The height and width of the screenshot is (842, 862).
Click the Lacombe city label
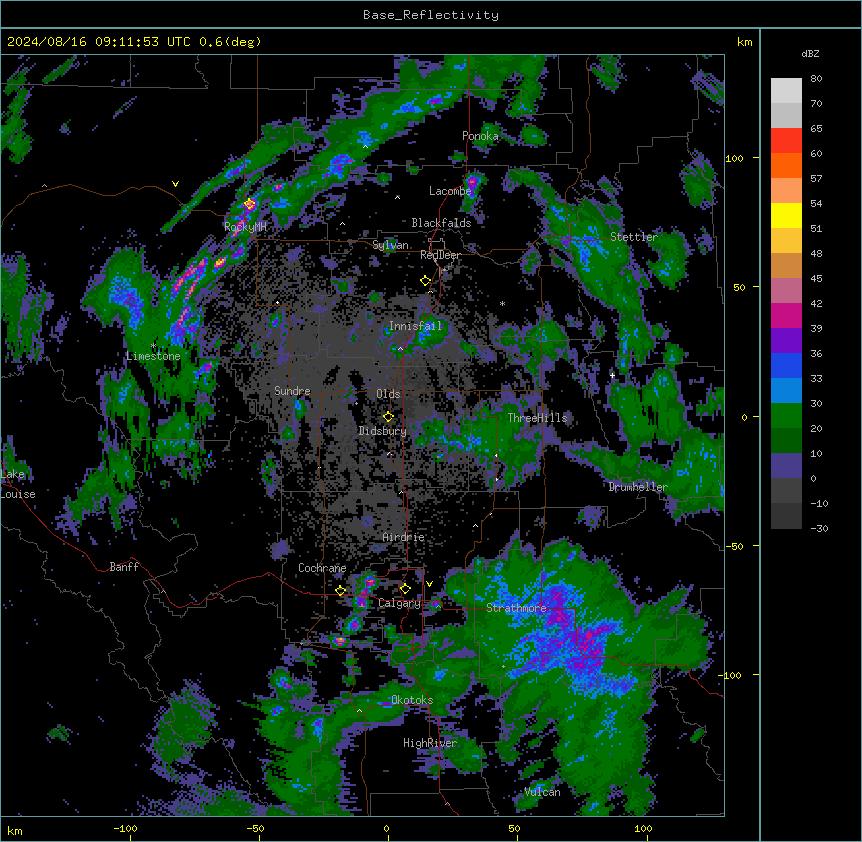click(x=450, y=191)
